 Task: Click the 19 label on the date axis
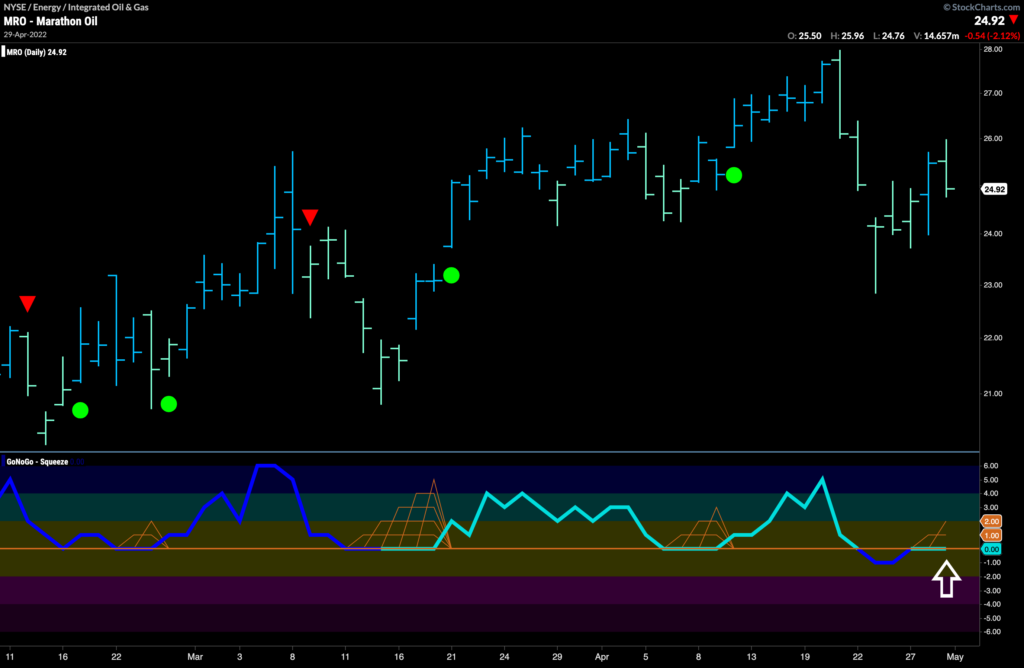805,657
